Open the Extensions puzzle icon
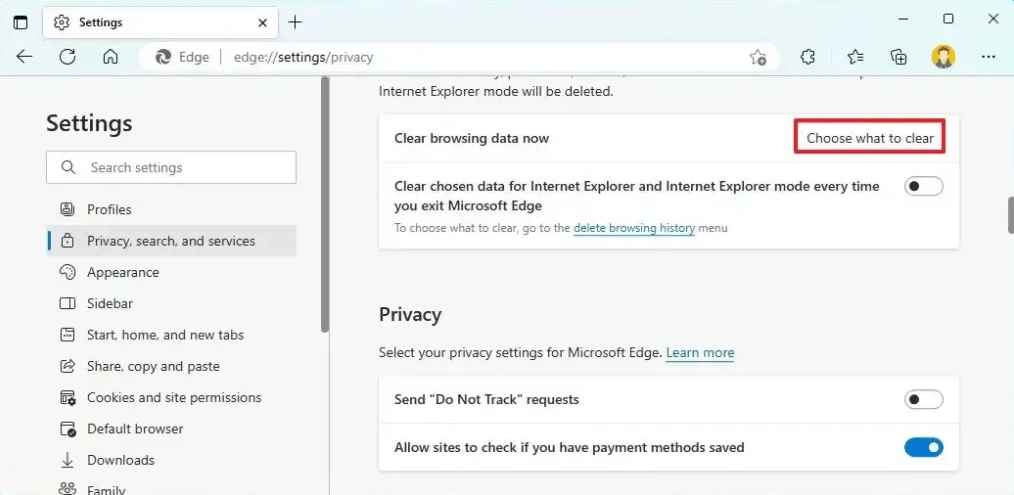This screenshot has height=495, width=1014. tap(808, 57)
